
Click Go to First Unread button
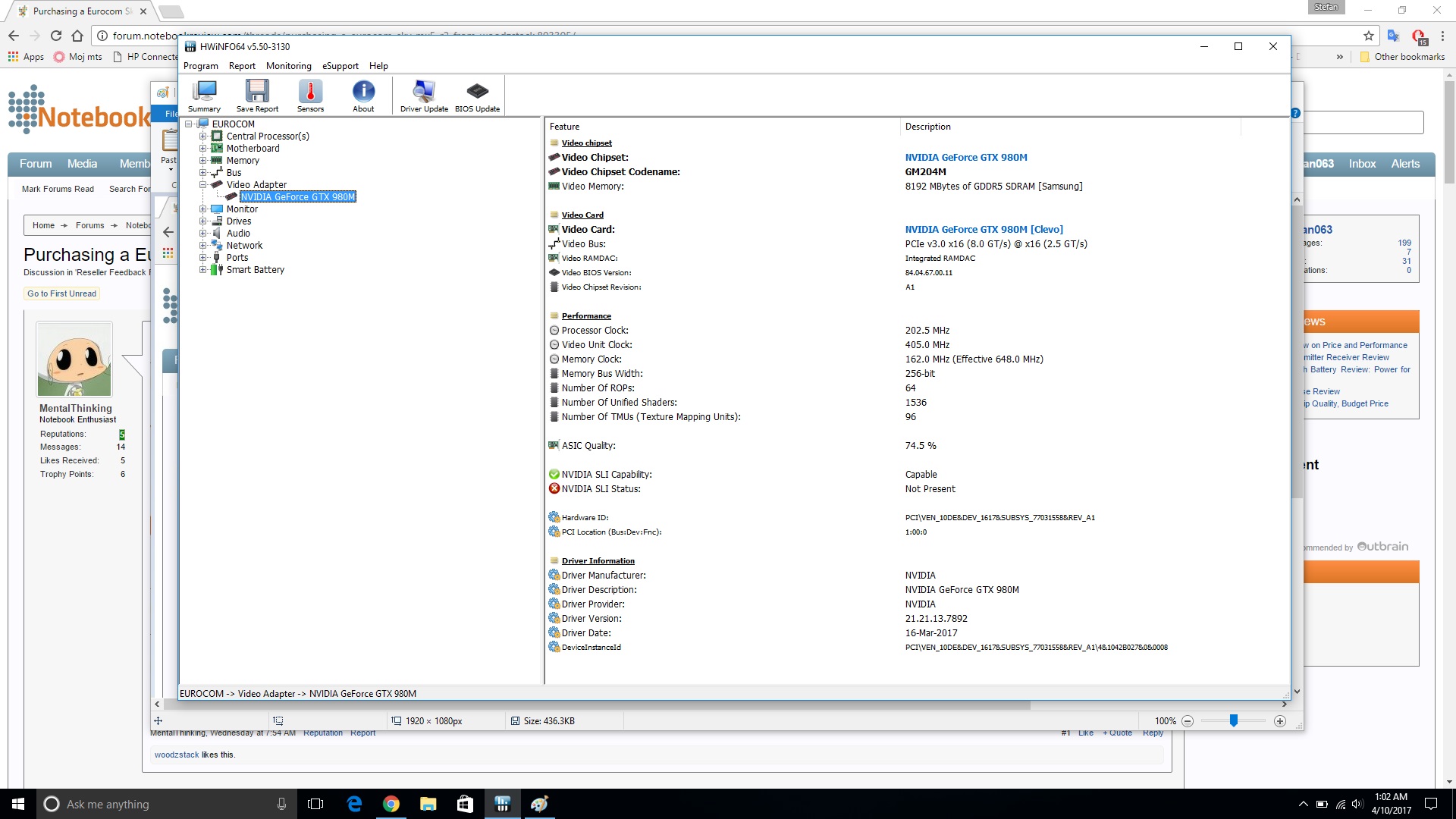click(x=61, y=294)
